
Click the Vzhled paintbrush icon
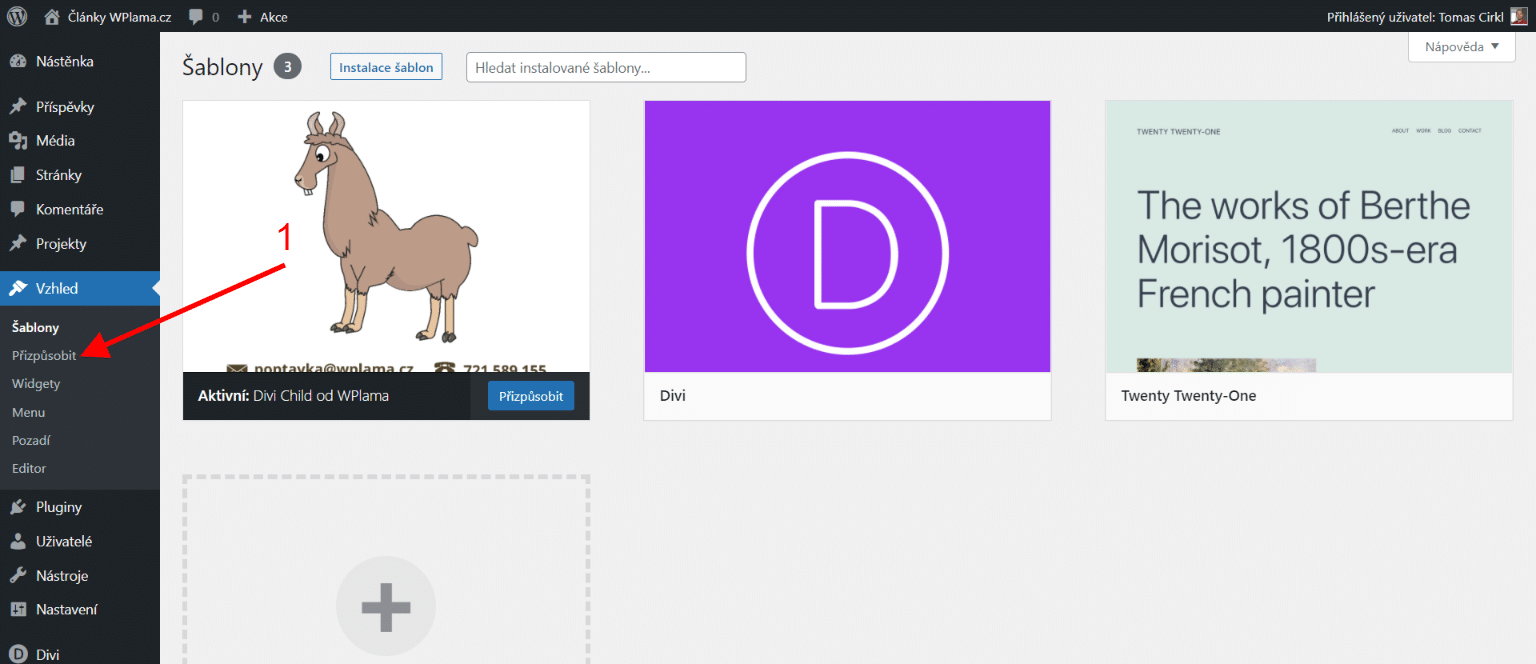18,289
